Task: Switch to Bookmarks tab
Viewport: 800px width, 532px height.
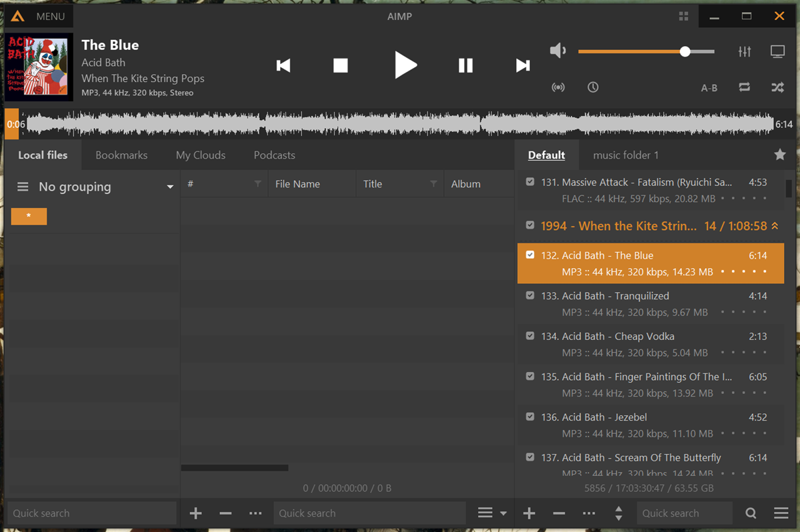Action: pos(121,155)
